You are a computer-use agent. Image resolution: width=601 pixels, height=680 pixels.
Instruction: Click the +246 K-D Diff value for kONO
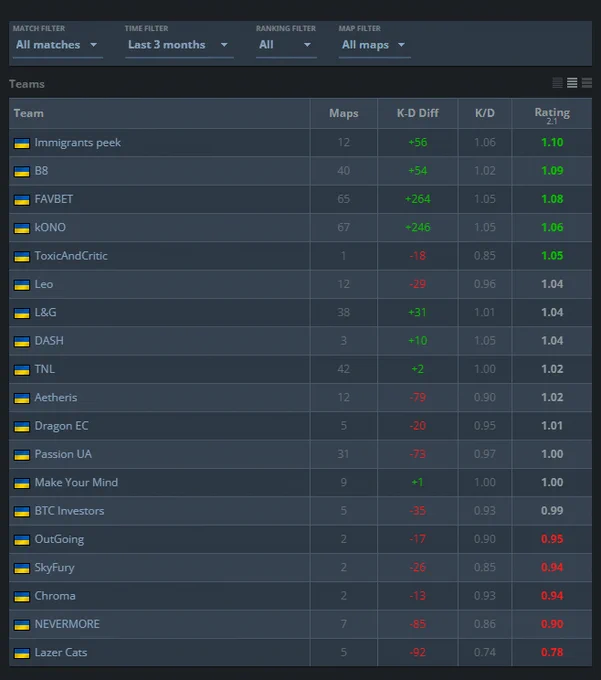click(x=418, y=227)
